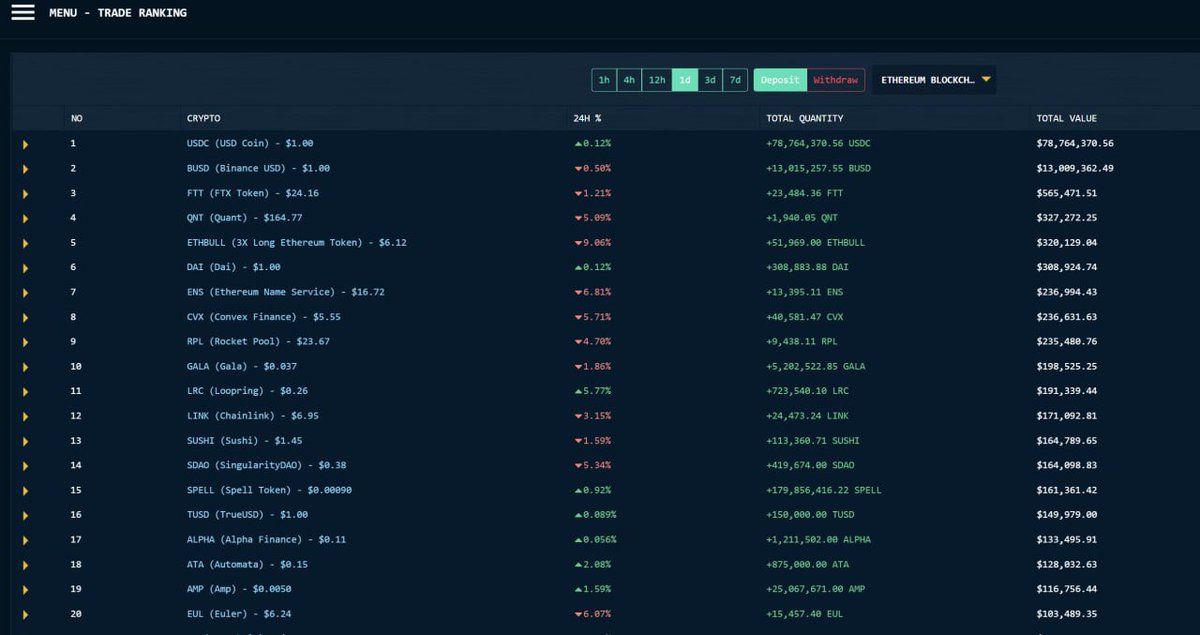This screenshot has height=635, width=1200.
Task: Click the 6.07% change for EUL
Action: point(592,613)
